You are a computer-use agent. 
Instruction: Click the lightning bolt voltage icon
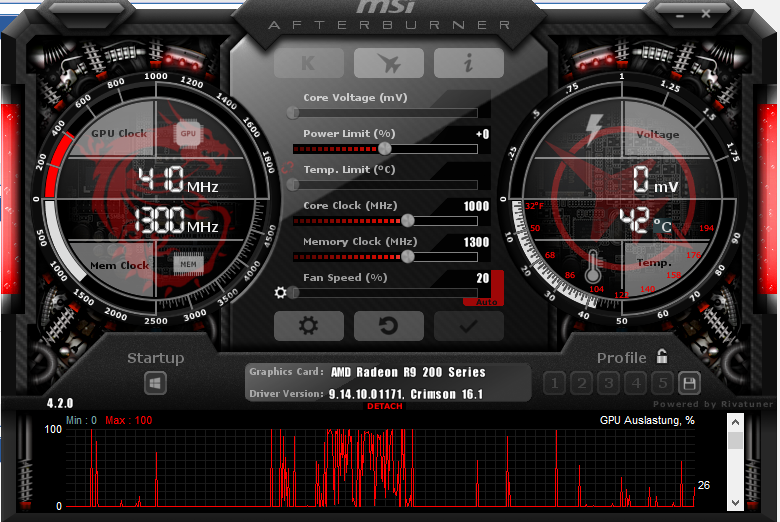(x=593, y=129)
